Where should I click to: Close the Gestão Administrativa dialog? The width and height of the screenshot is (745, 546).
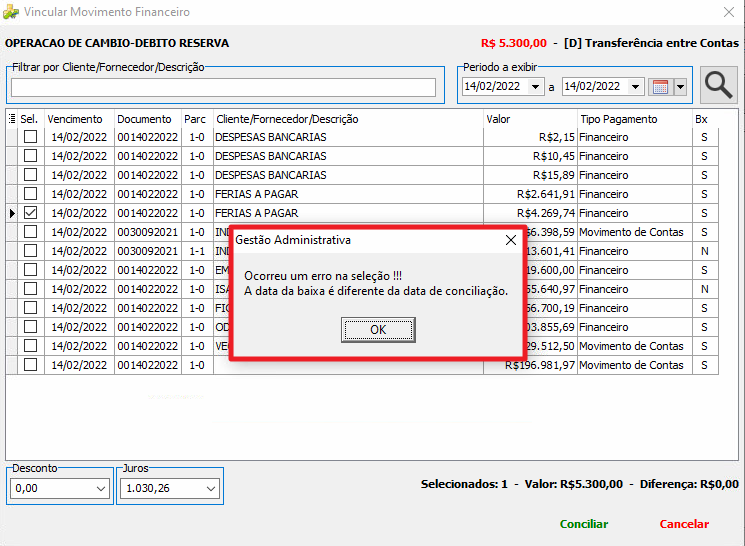[x=511, y=240]
